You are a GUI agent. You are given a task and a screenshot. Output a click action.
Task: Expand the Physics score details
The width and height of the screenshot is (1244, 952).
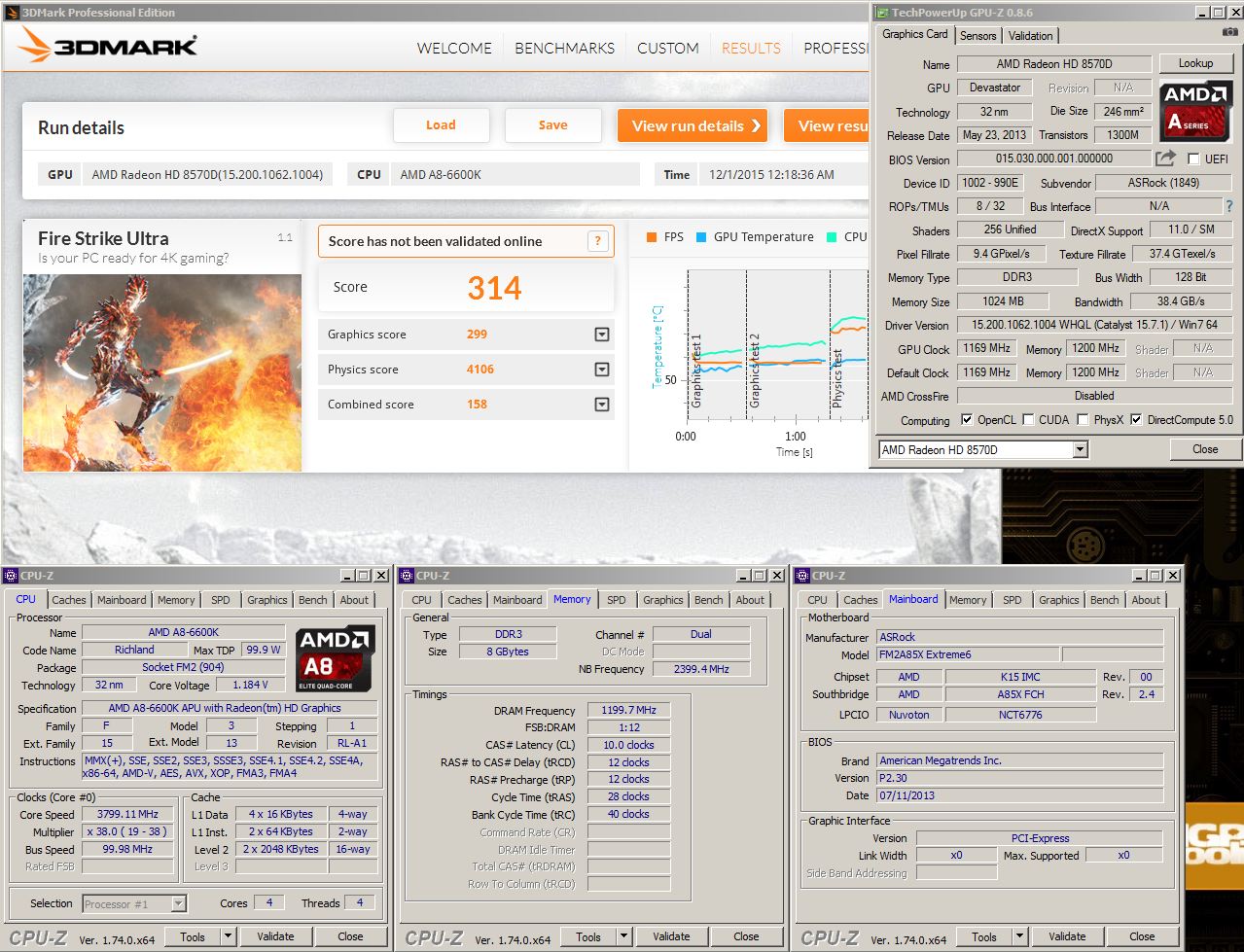coord(602,370)
